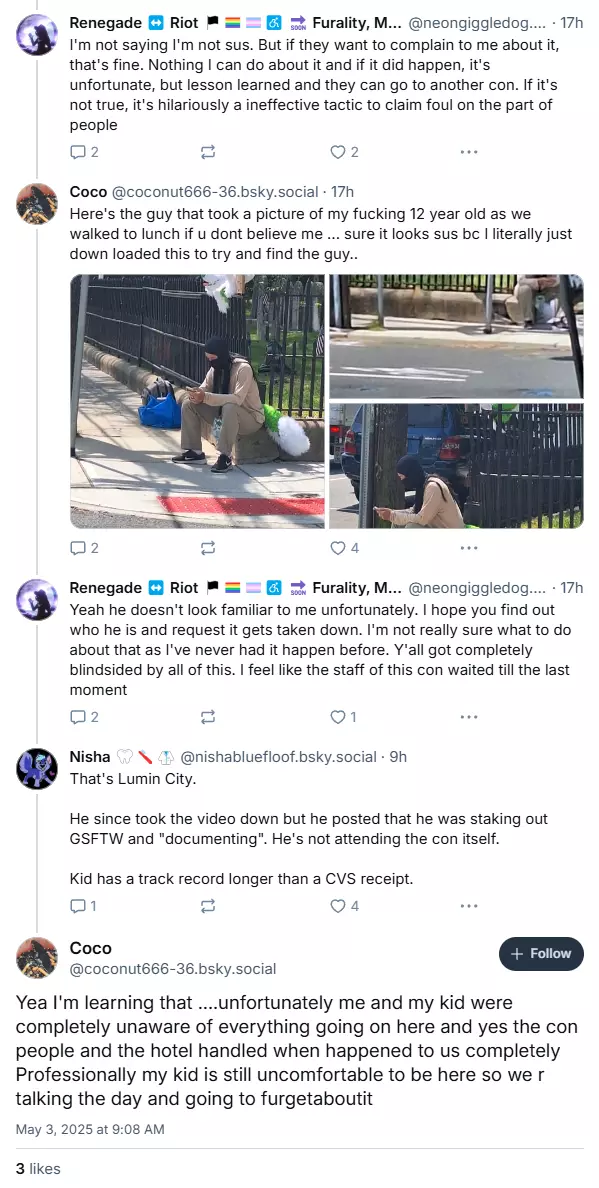Open the May 3, 2025 timestamp
The height and width of the screenshot is (1188, 599).
click(x=90, y=1129)
